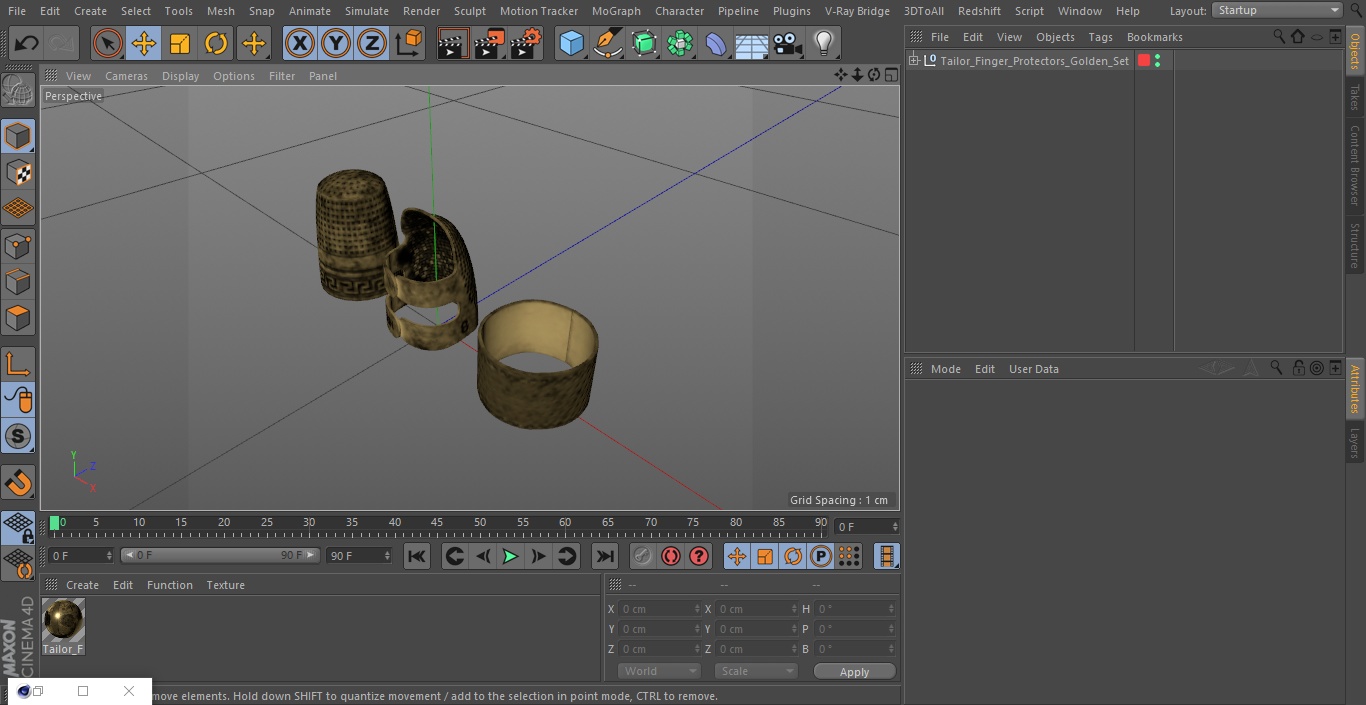
Task: Toggle Z-axis lock
Action: point(372,43)
